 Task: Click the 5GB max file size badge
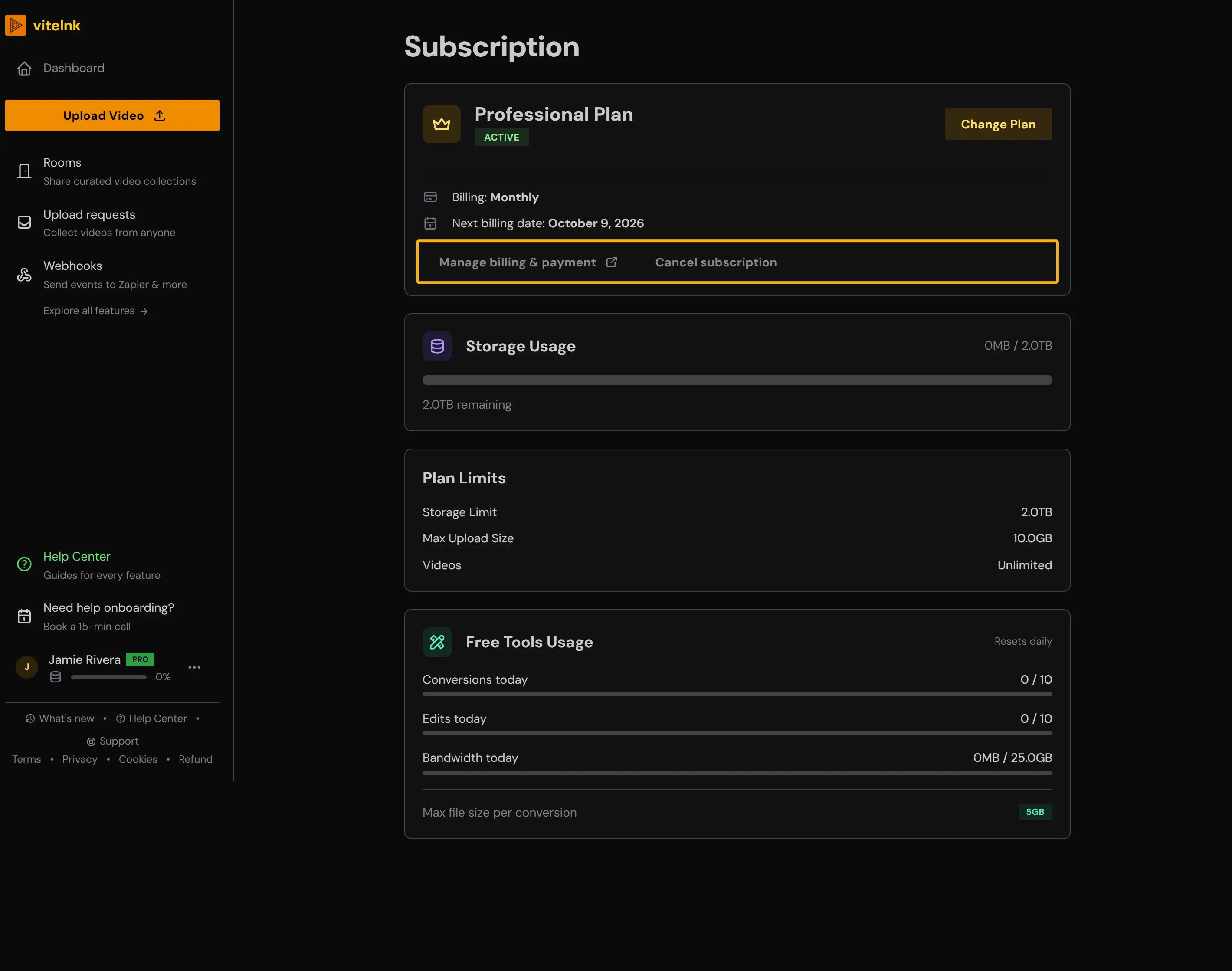(1035, 812)
